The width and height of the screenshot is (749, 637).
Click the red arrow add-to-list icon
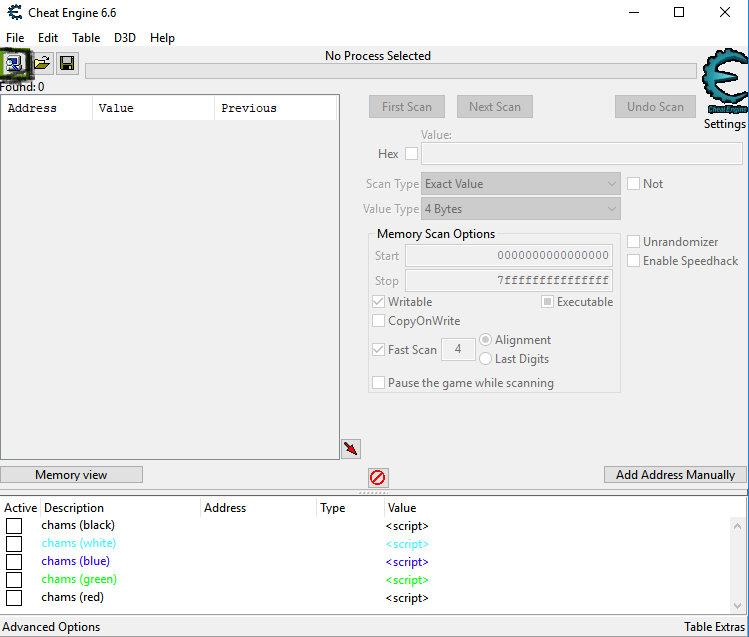pos(351,449)
